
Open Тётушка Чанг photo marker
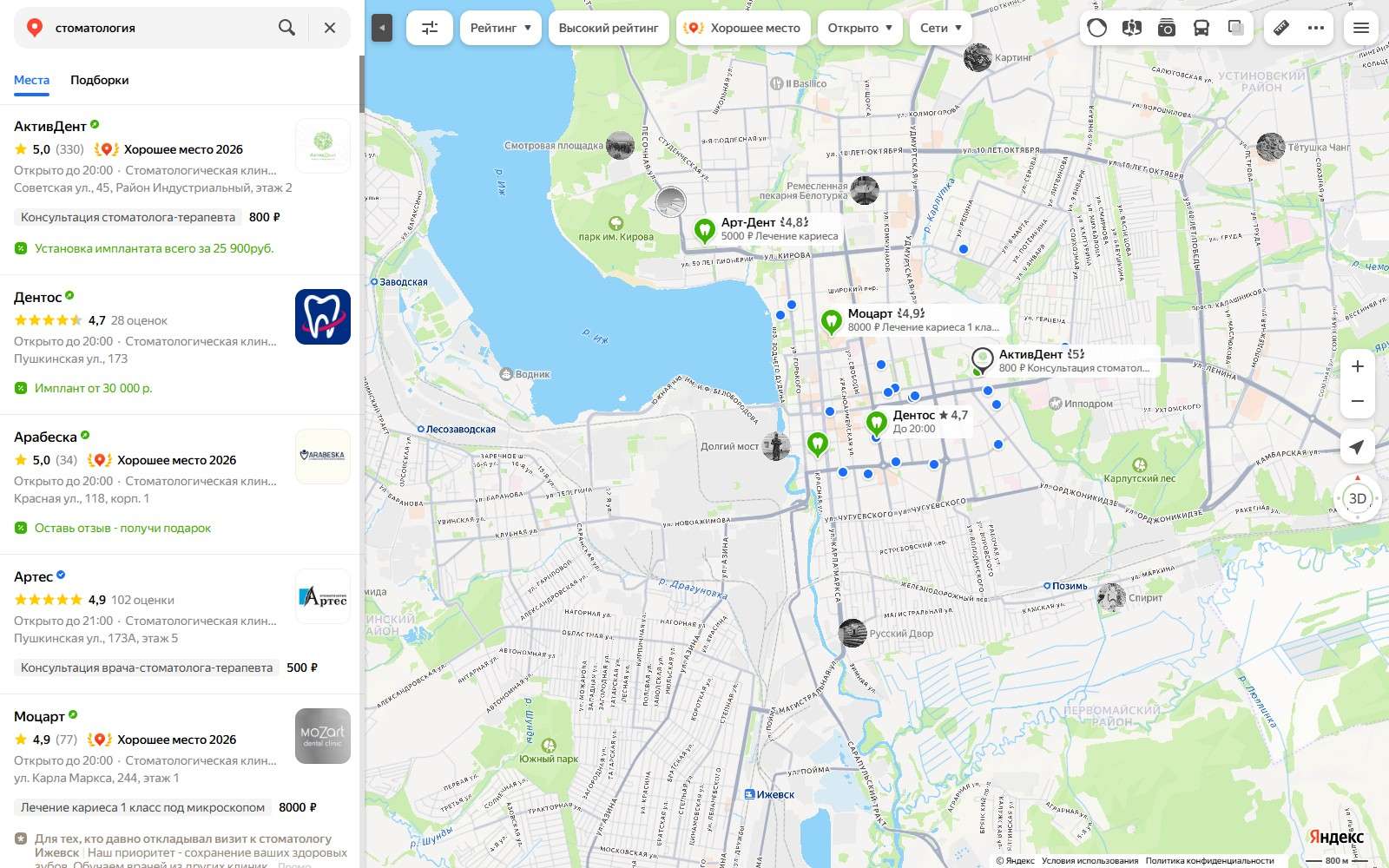point(1271,147)
